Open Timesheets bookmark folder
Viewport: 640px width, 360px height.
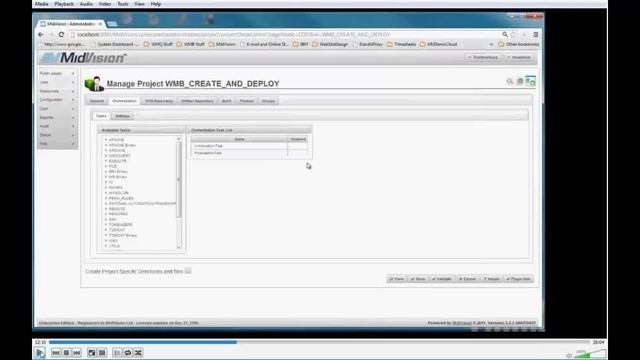(x=401, y=44)
